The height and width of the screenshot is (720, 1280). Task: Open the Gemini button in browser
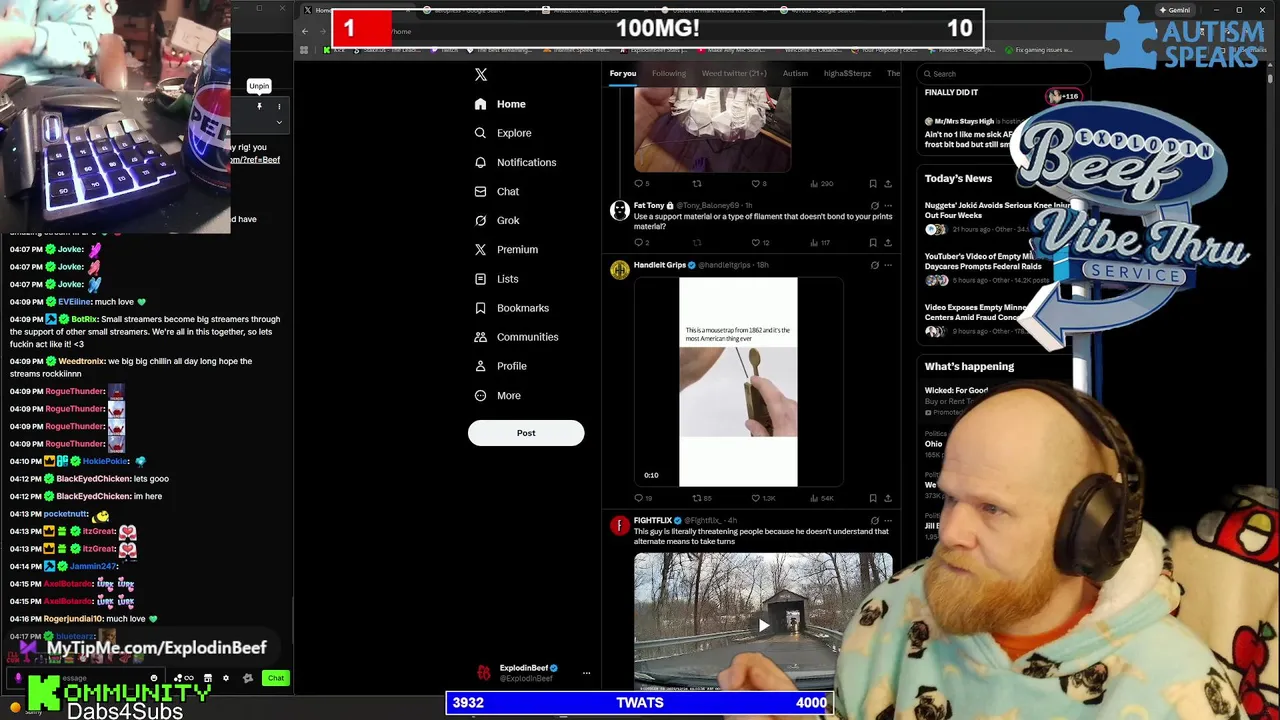[x=1175, y=10]
